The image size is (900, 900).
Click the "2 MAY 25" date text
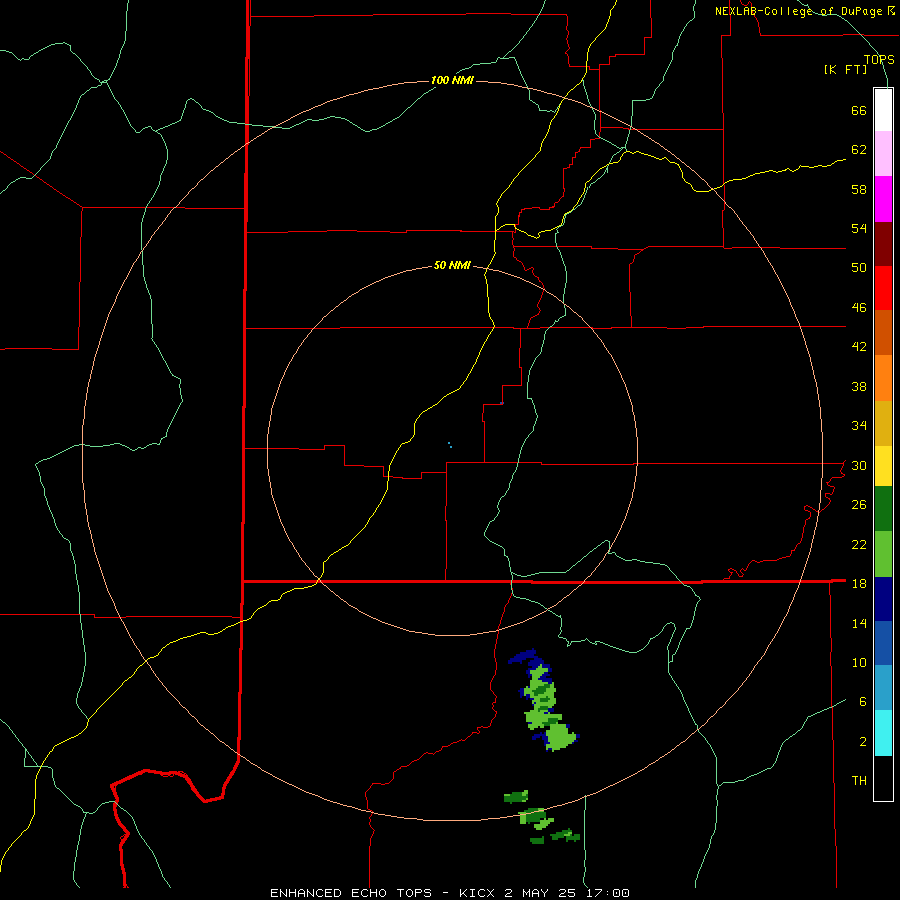[542, 893]
